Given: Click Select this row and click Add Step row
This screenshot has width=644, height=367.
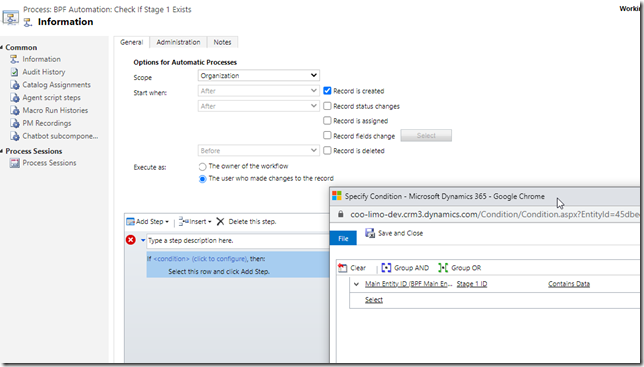Looking at the screenshot, I should coord(219,272).
